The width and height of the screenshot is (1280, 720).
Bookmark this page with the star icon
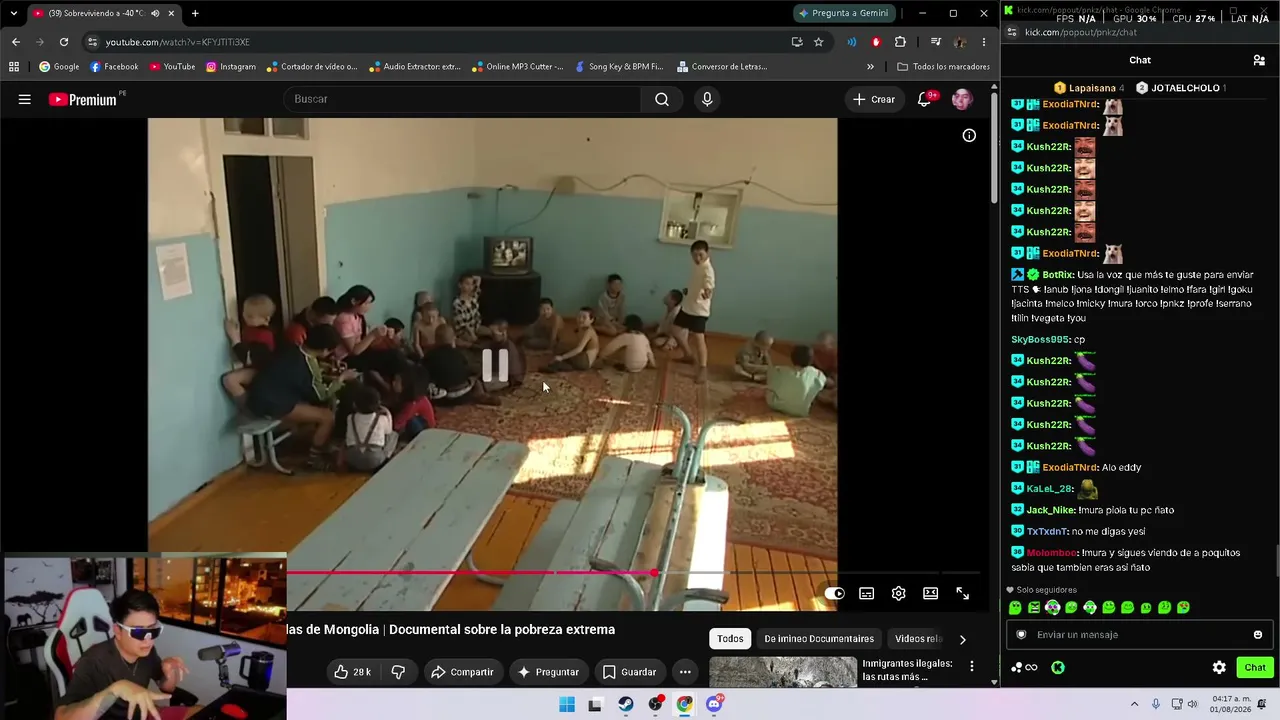[819, 42]
